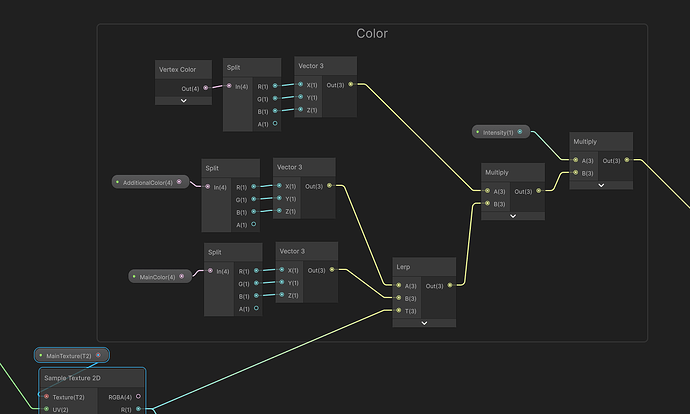Screen dimensions: 690x414
Task: Click RGBA(4) output port on Sample Texture 2D
Action: coord(138,396)
